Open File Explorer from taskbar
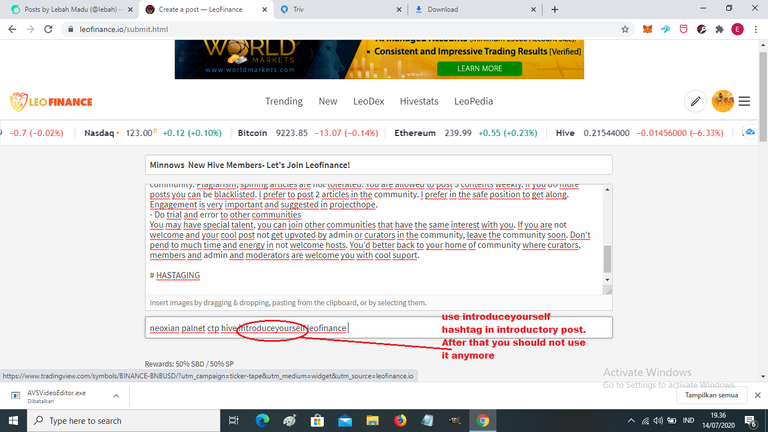Screen dimensions: 768x432 click(x=372, y=421)
